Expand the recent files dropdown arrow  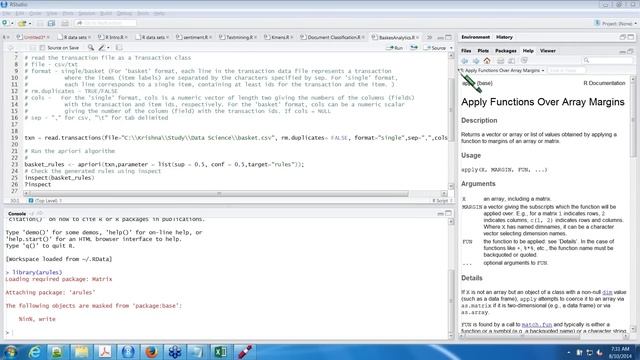pyautogui.click(x=30, y=23)
